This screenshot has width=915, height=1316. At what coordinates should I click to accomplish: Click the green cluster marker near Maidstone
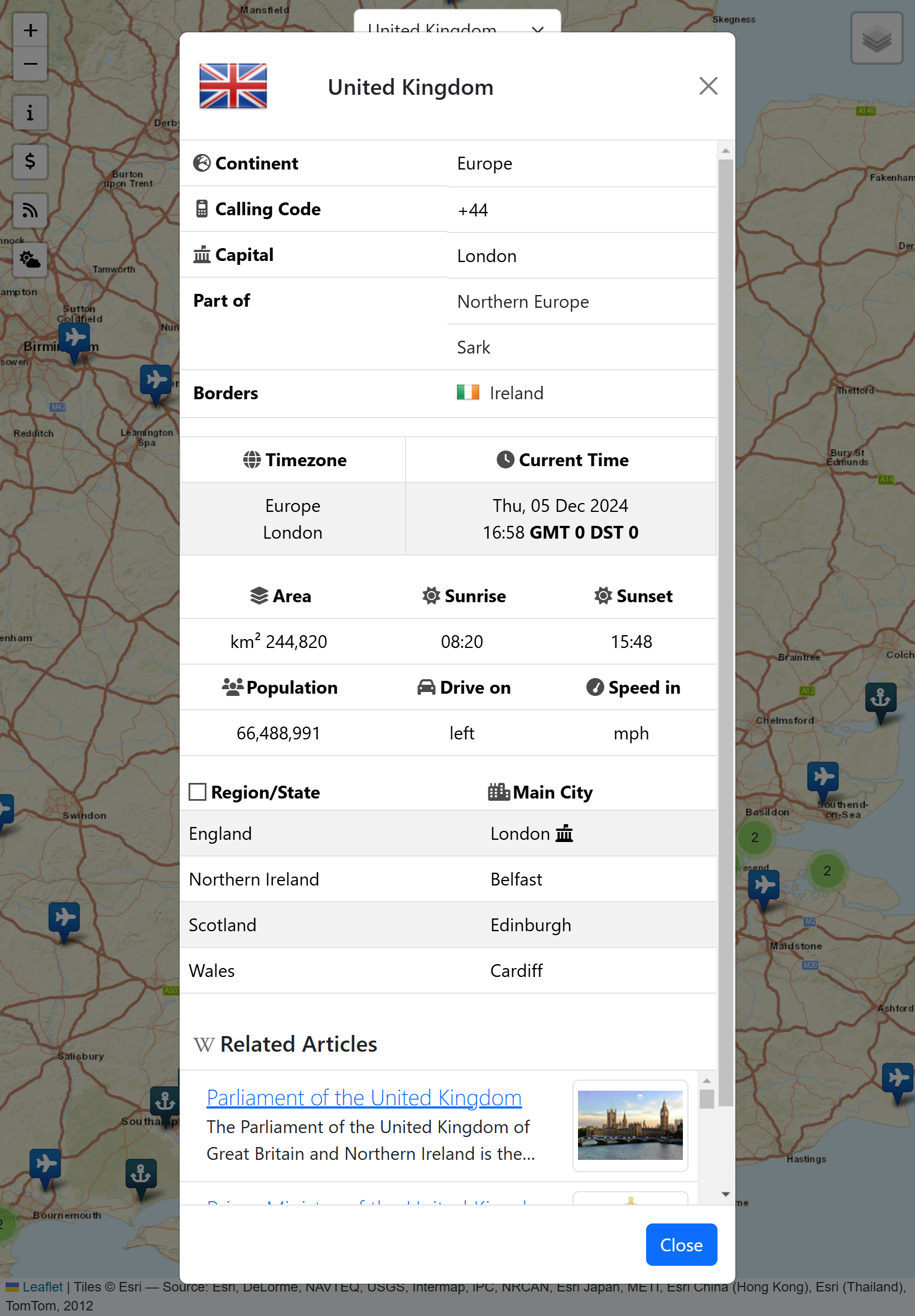(x=826, y=871)
